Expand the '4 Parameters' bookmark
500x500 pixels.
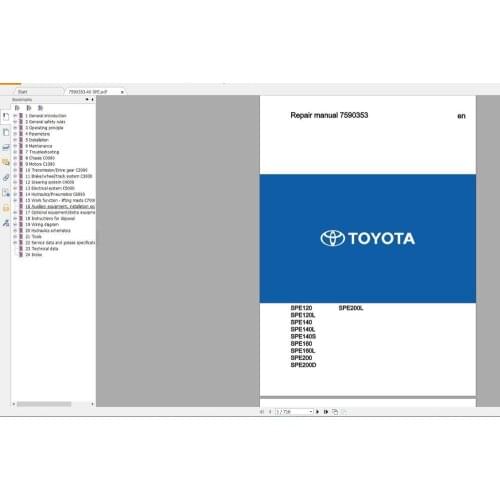pos(15,134)
